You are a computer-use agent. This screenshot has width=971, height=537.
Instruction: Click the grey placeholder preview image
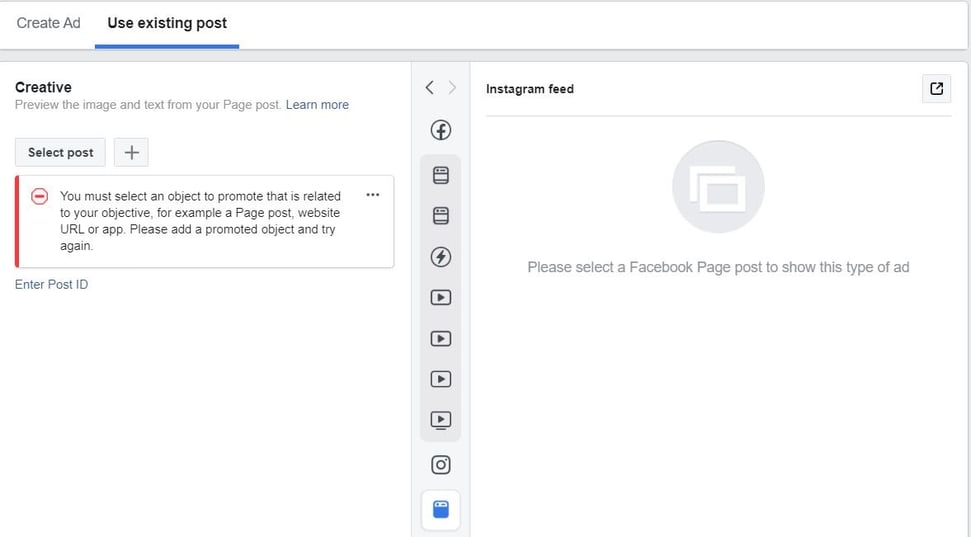tap(718, 187)
